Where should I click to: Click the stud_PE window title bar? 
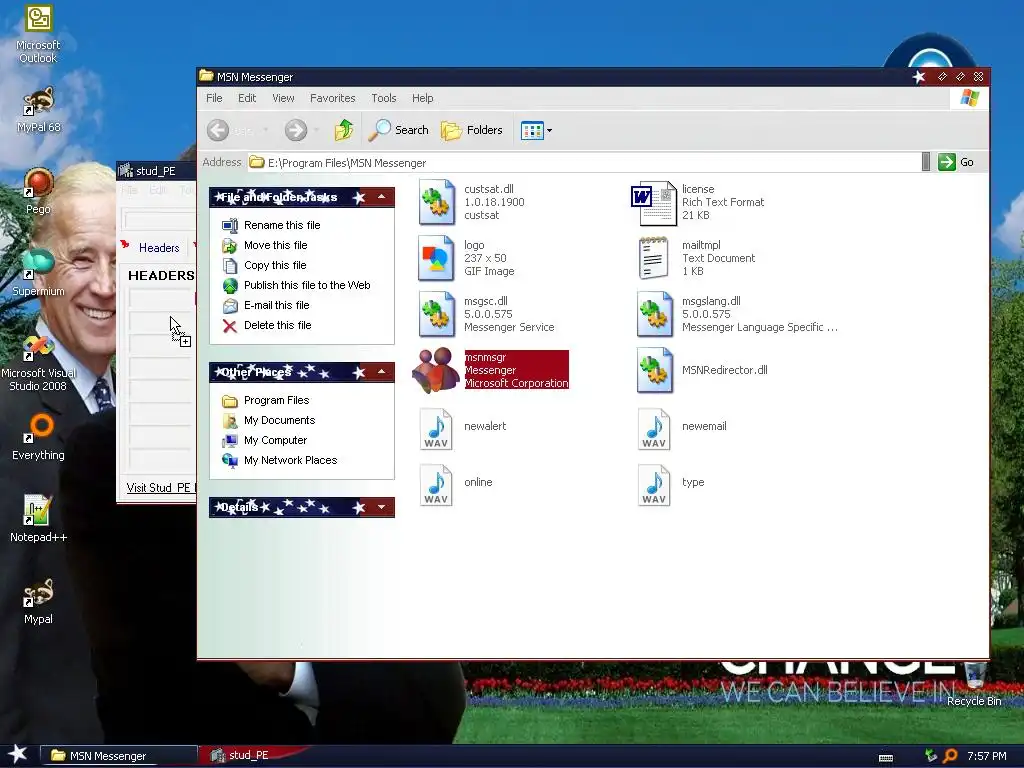tap(156, 171)
